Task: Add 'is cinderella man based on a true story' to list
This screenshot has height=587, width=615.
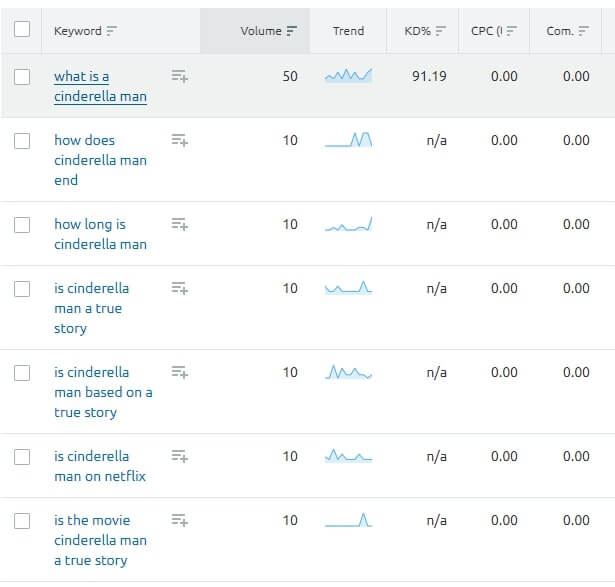Action: (x=180, y=372)
